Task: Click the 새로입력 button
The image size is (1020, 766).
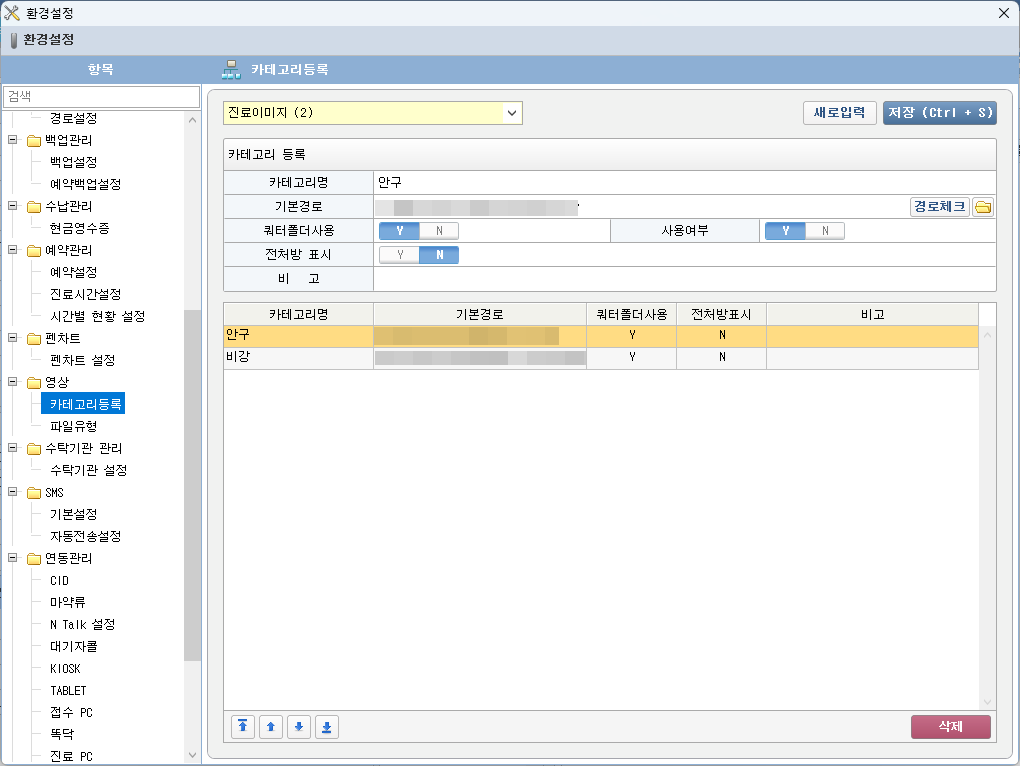Action: (839, 113)
